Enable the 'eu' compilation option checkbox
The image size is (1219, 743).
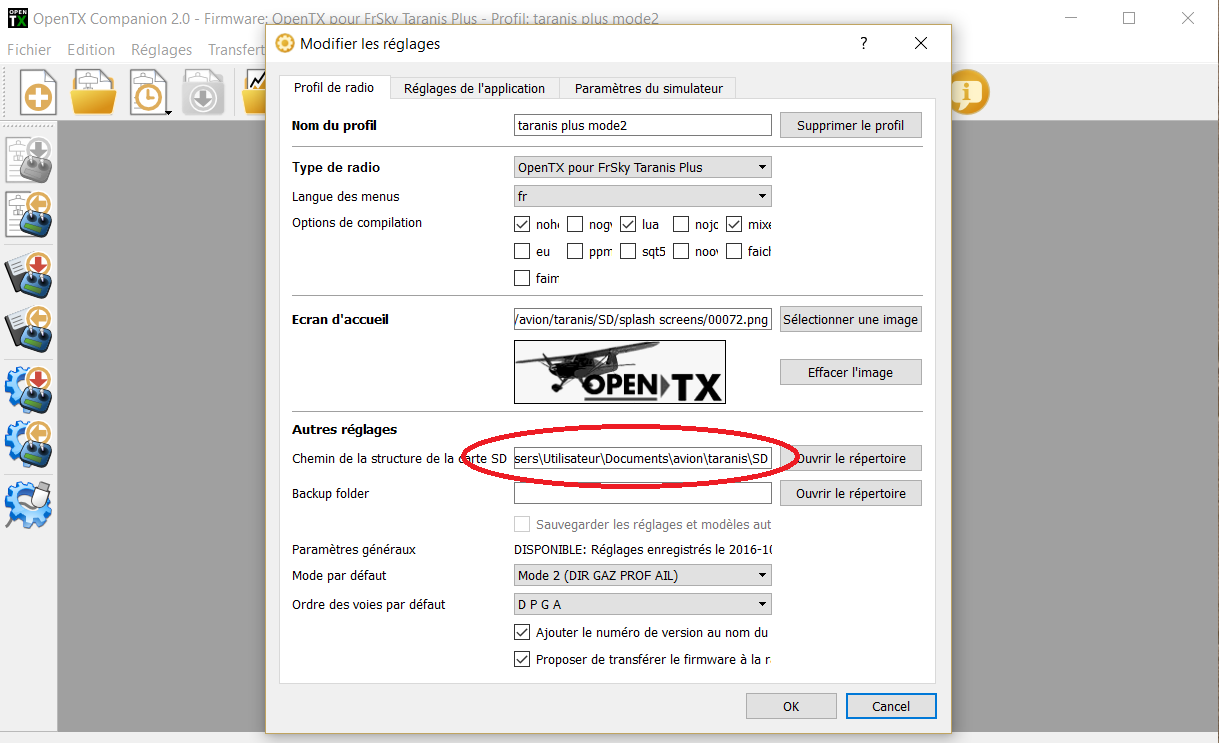point(522,251)
